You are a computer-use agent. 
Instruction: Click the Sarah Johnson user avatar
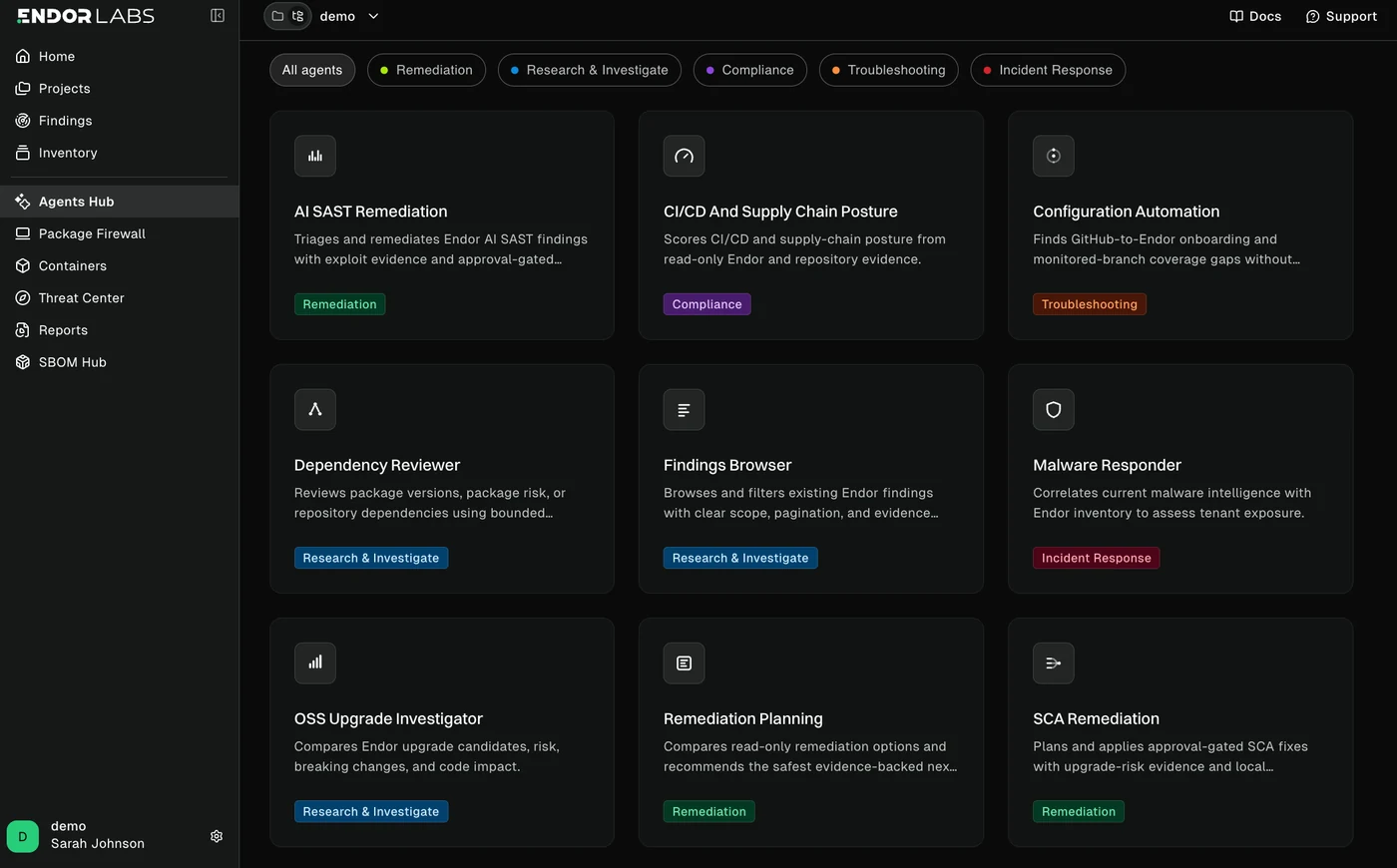[23, 836]
